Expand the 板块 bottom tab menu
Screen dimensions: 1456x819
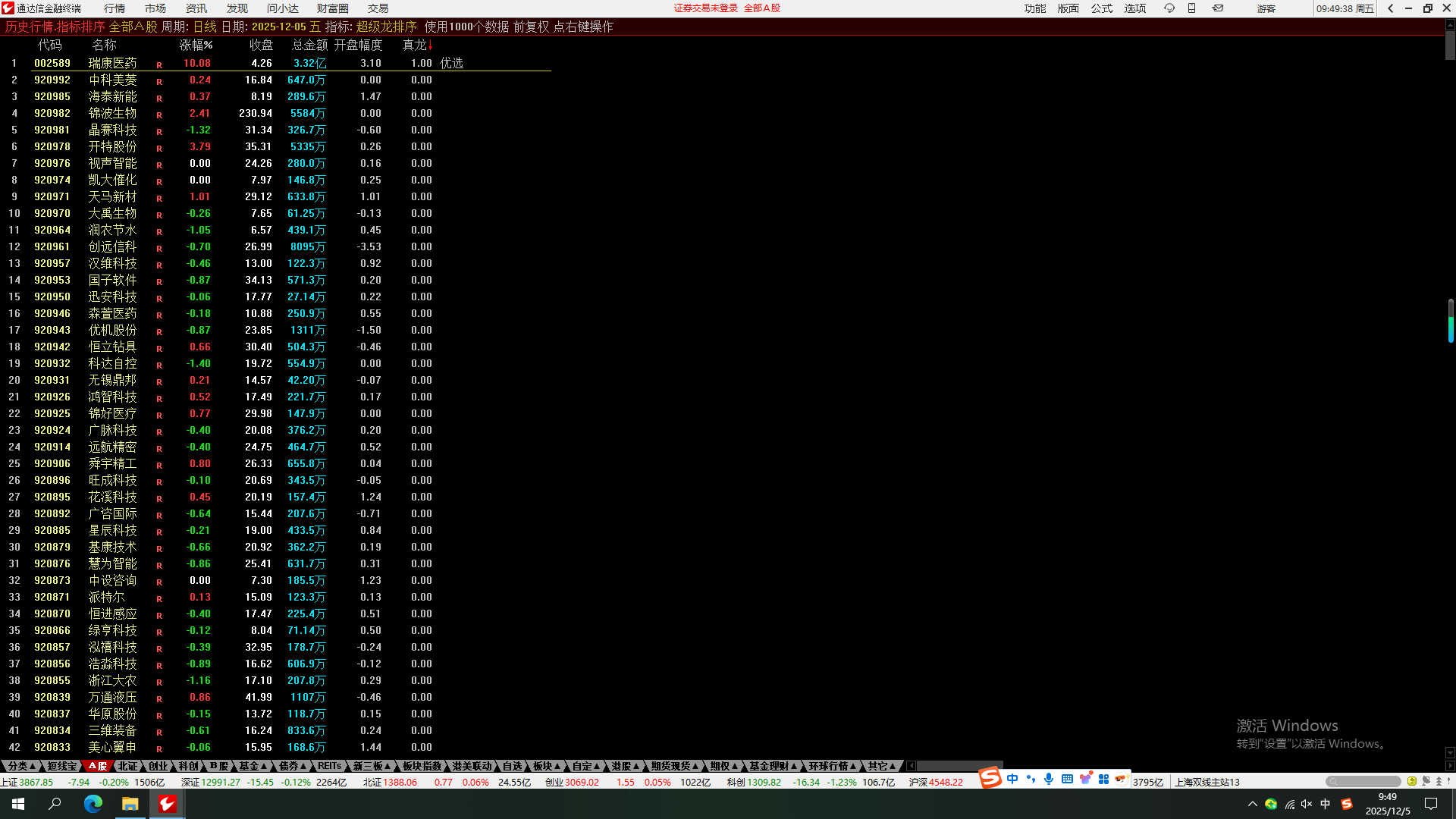pos(546,766)
